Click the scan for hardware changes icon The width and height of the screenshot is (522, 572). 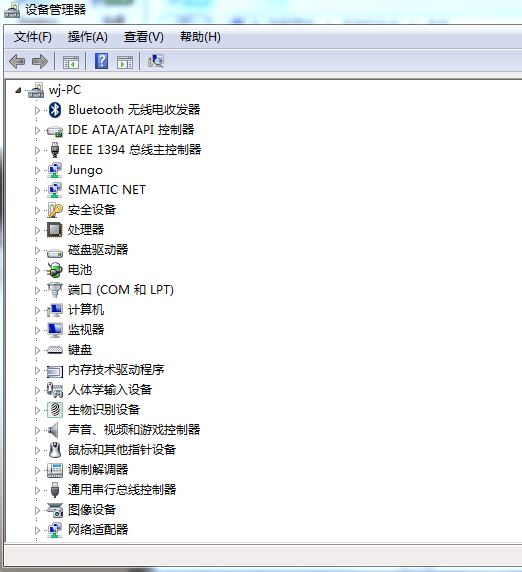[156, 61]
